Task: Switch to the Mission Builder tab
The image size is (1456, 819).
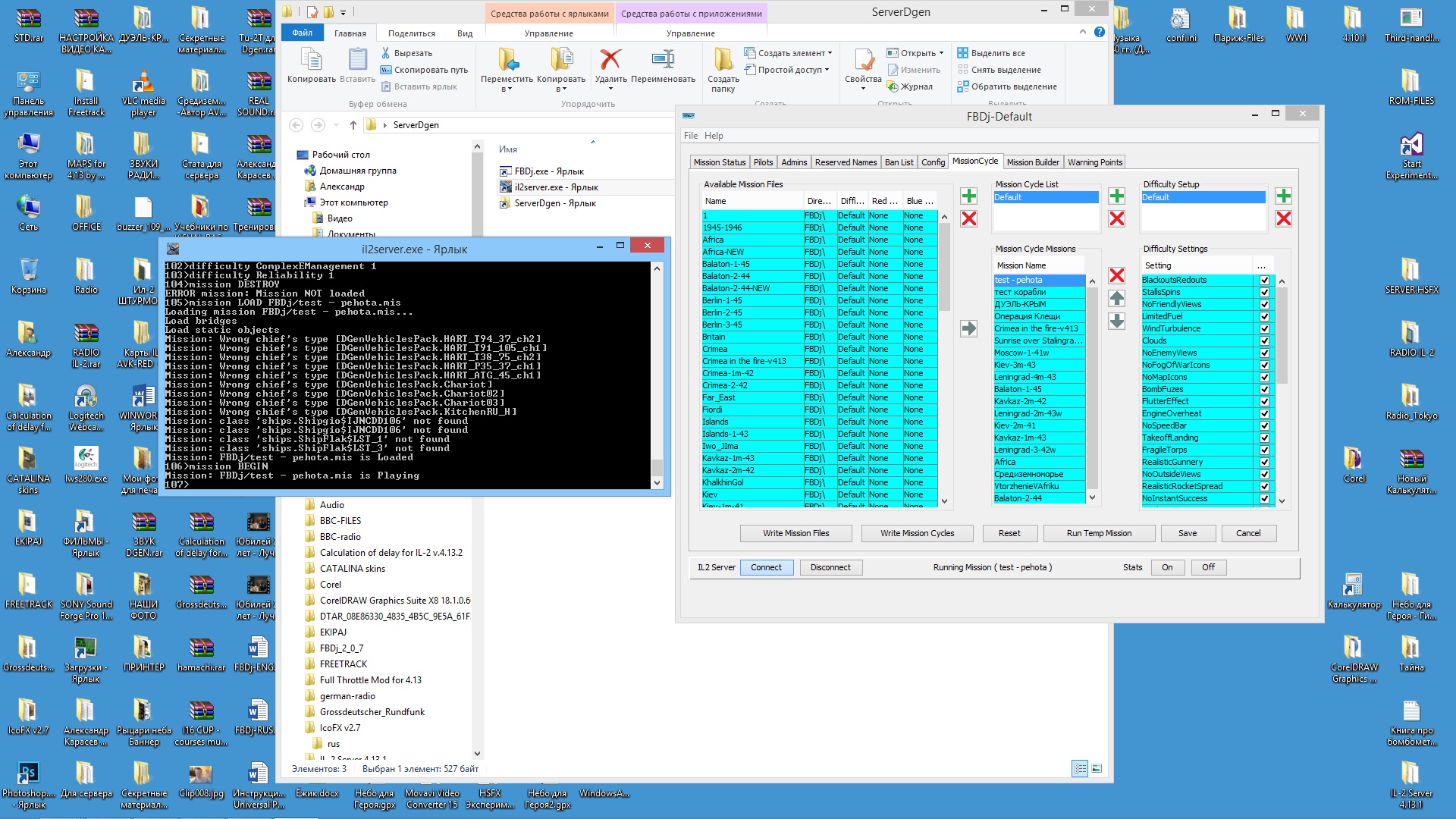Action: click(1032, 162)
